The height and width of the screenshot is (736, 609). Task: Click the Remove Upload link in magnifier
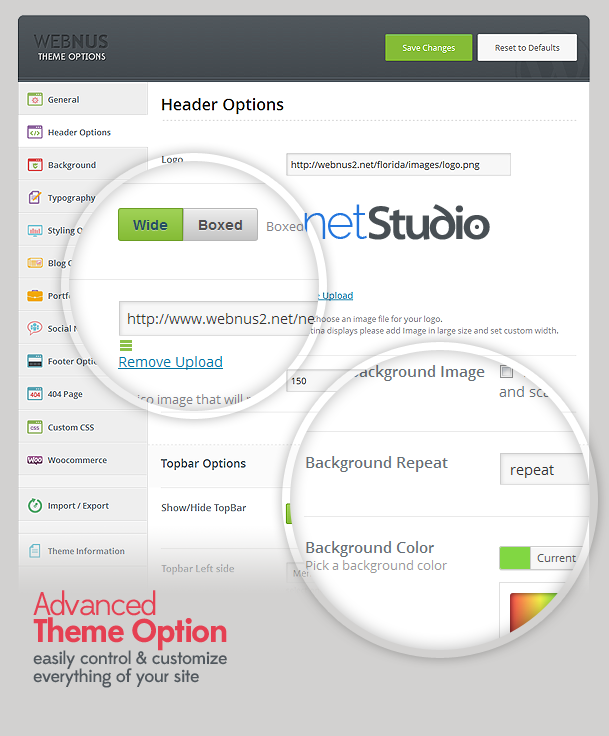(170, 362)
